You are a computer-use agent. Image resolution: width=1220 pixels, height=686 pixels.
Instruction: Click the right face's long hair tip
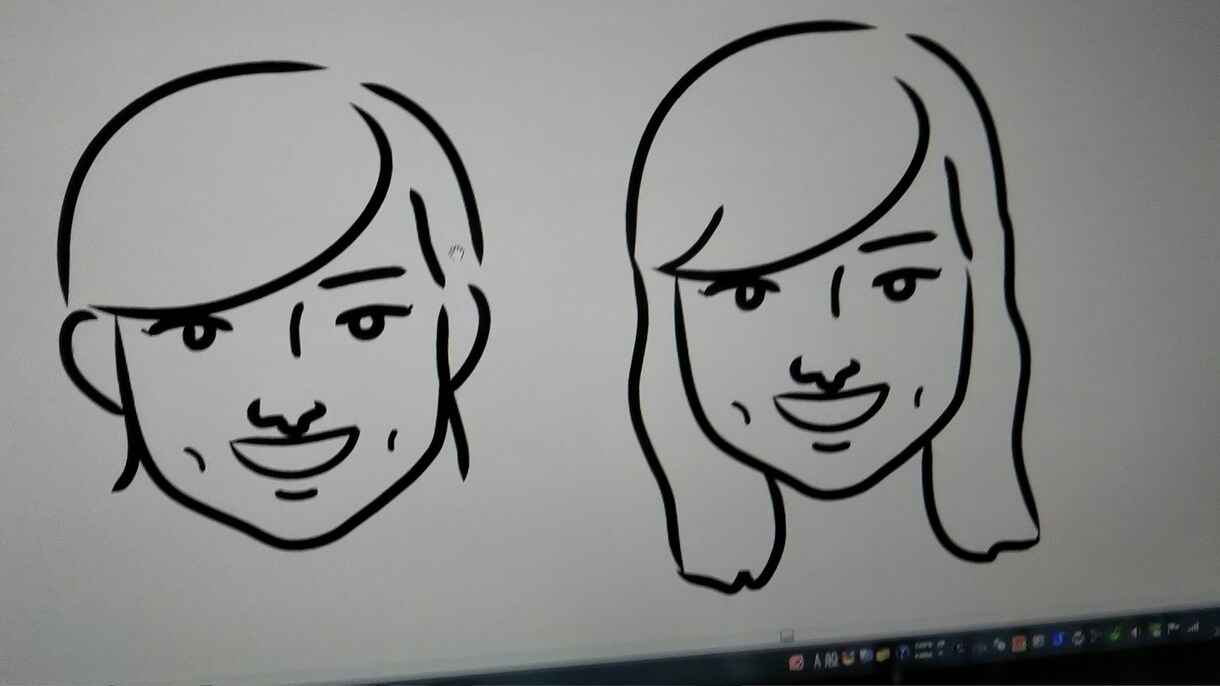pos(722,578)
